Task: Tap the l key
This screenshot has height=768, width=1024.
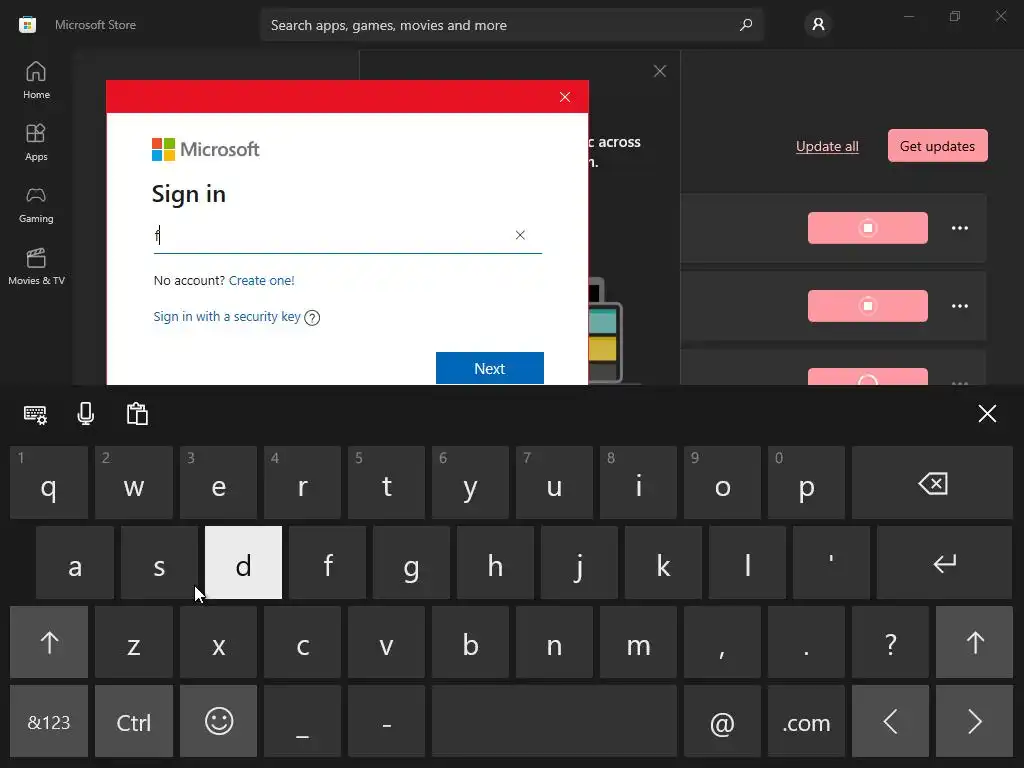Action: 747,562
